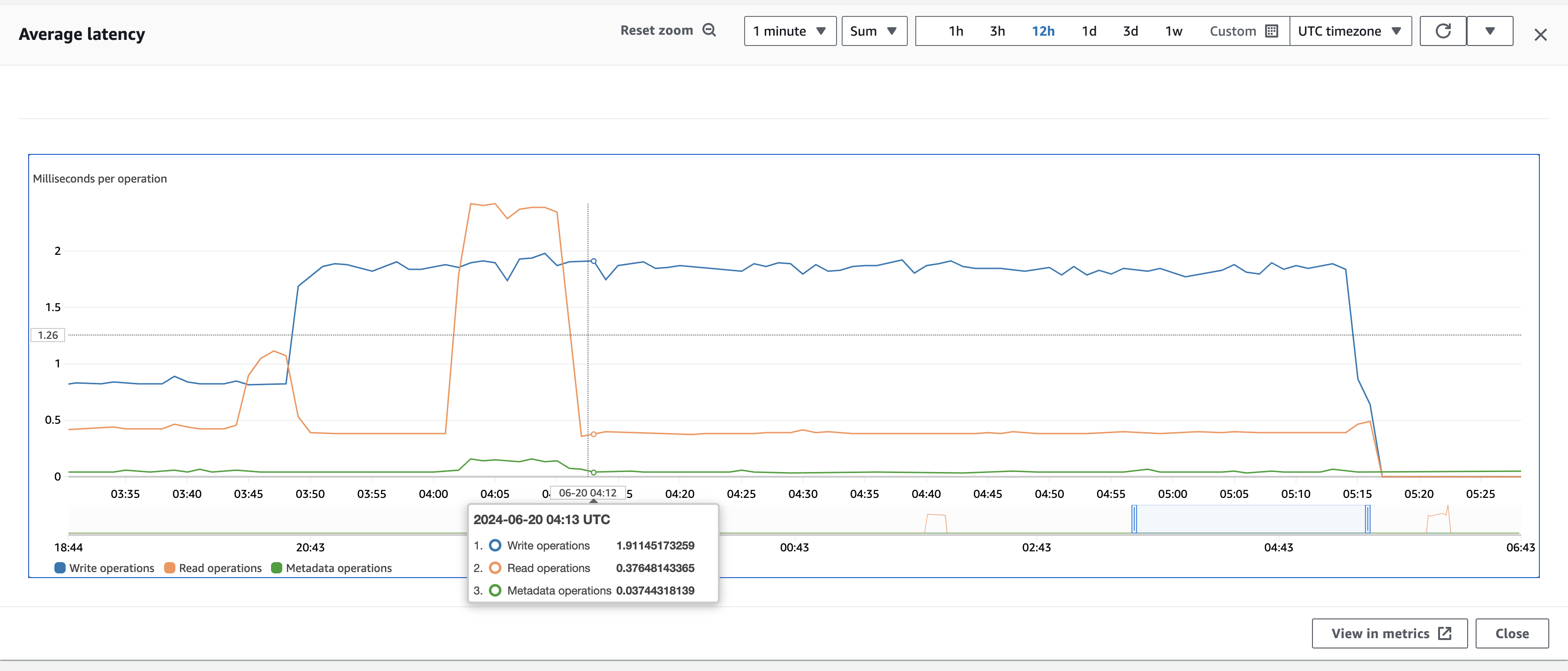Click the 06-20 04:12 axis hover label
The width and height of the screenshot is (1568, 671).
pos(588,493)
